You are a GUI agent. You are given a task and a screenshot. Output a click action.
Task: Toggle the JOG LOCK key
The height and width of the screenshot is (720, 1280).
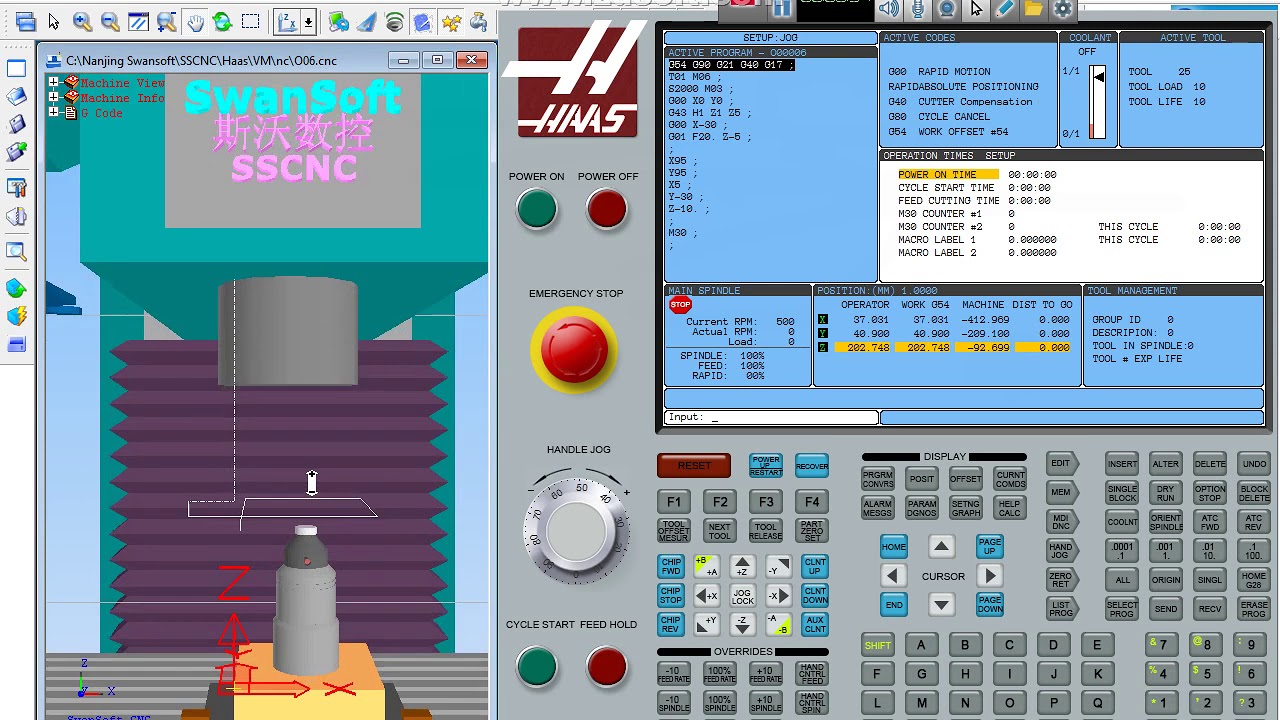point(742,596)
